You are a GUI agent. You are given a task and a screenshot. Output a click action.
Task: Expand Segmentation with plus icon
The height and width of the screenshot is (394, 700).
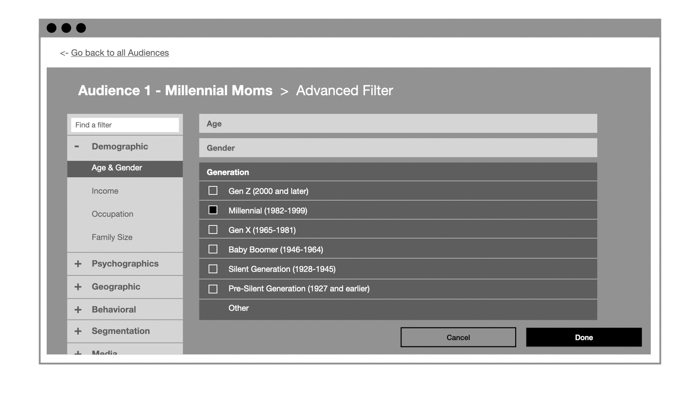click(78, 331)
